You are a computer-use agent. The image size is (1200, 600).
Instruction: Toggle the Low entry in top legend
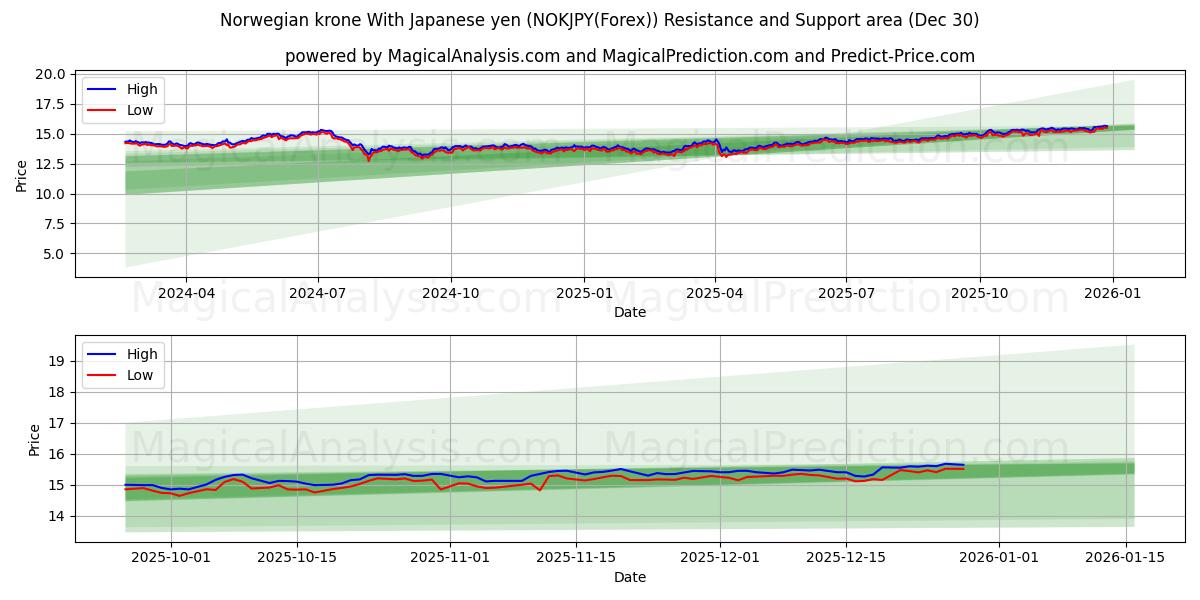tap(143, 110)
